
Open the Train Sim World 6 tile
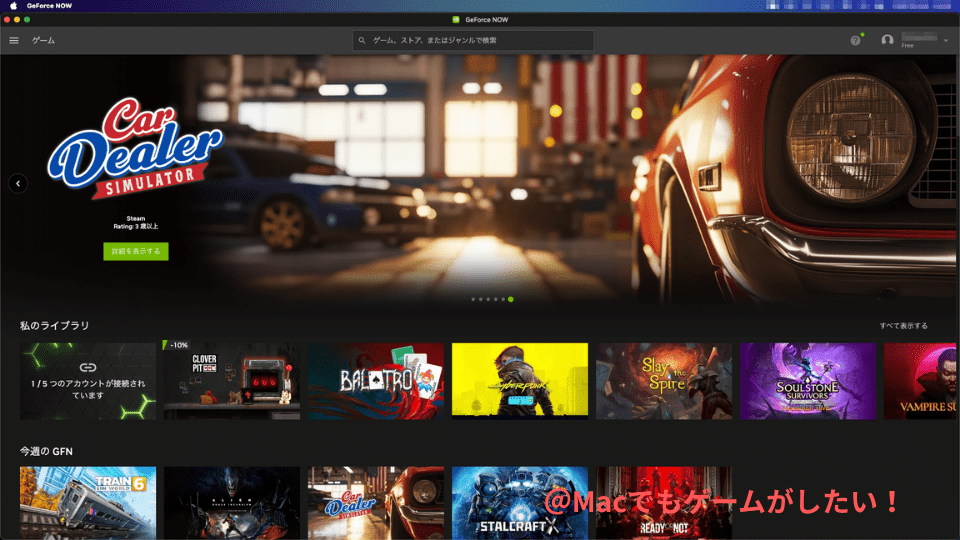(88, 503)
